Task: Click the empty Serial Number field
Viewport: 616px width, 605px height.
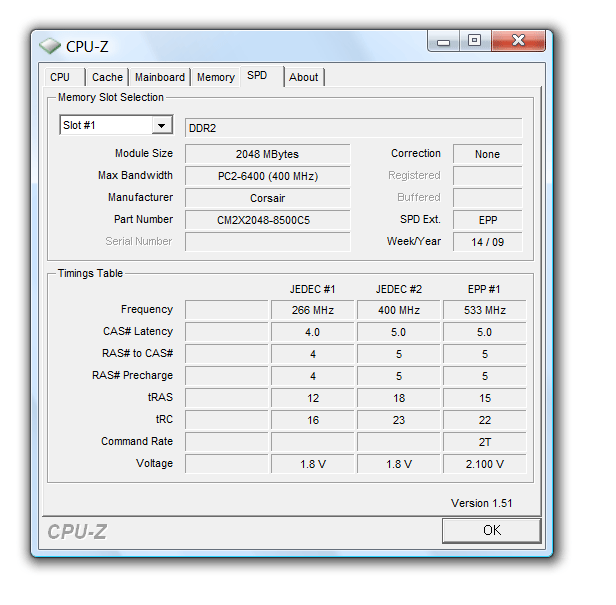Action: coord(268,242)
